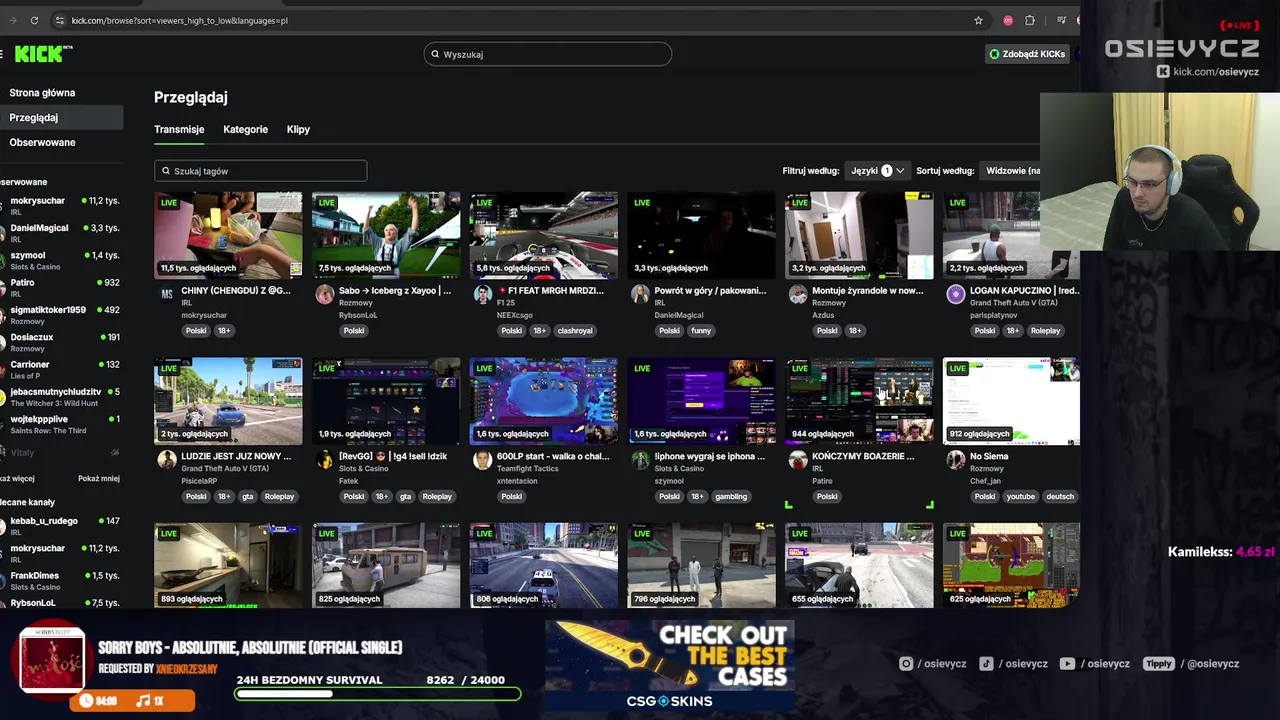Open Azdus's avatar under Montuje żyrandole stream
The width and height of the screenshot is (1280, 720).
point(798,294)
